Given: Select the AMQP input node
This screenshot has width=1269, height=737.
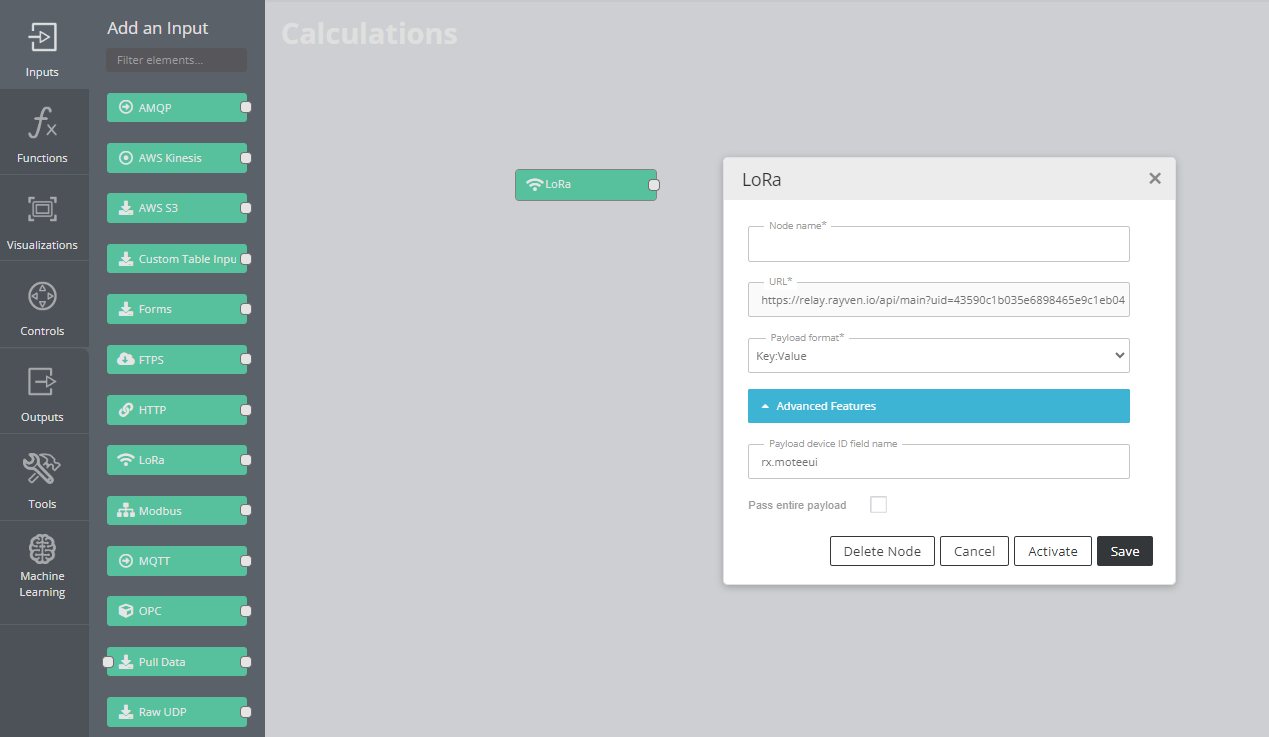Looking at the screenshot, I should [177, 107].
